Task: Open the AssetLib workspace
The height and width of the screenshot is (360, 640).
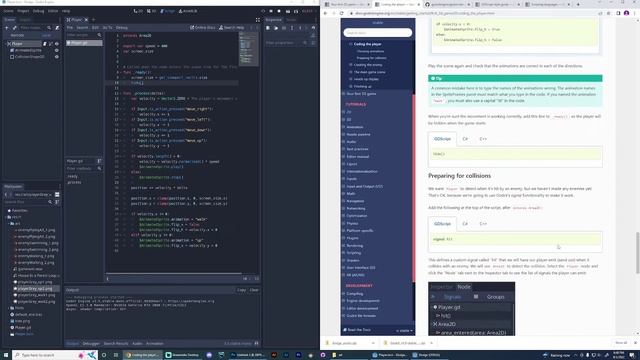Action: pos(188,11)
